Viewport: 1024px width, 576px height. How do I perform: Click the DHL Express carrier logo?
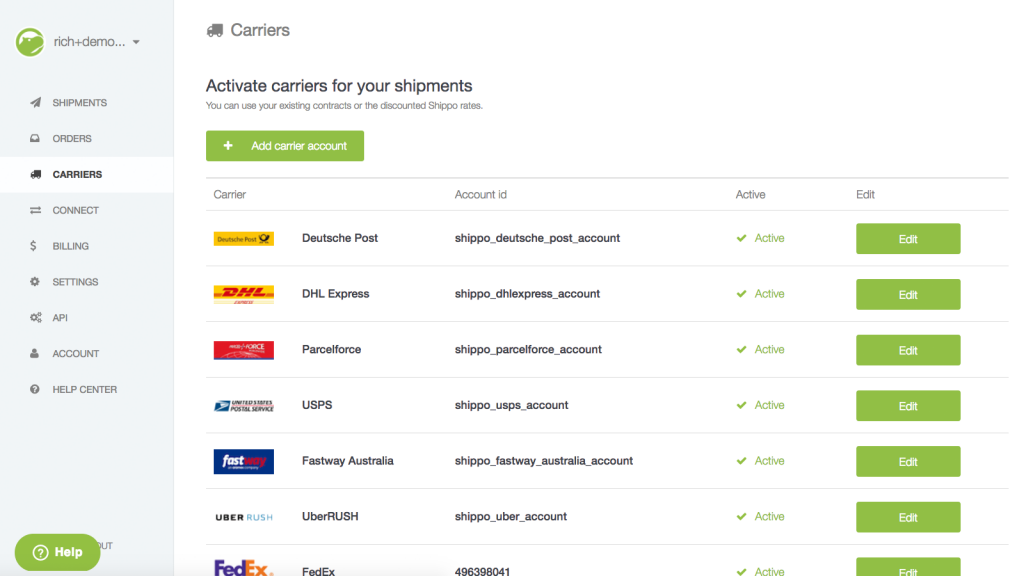243,294
